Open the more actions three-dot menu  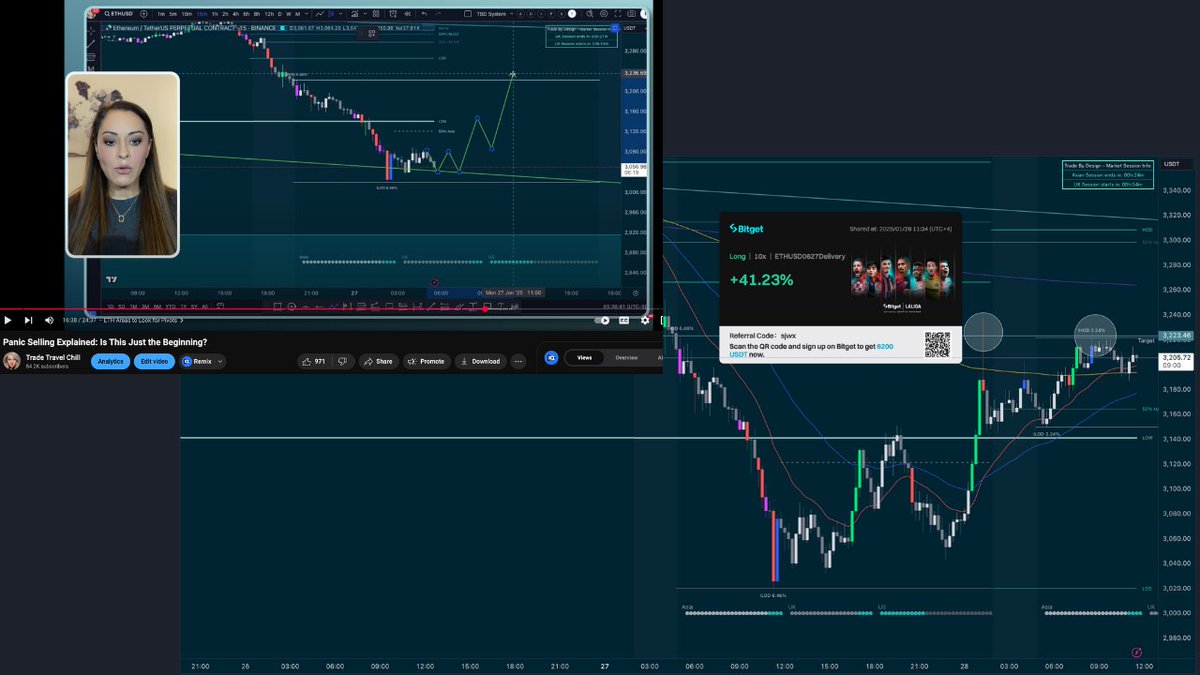point(518,361)
